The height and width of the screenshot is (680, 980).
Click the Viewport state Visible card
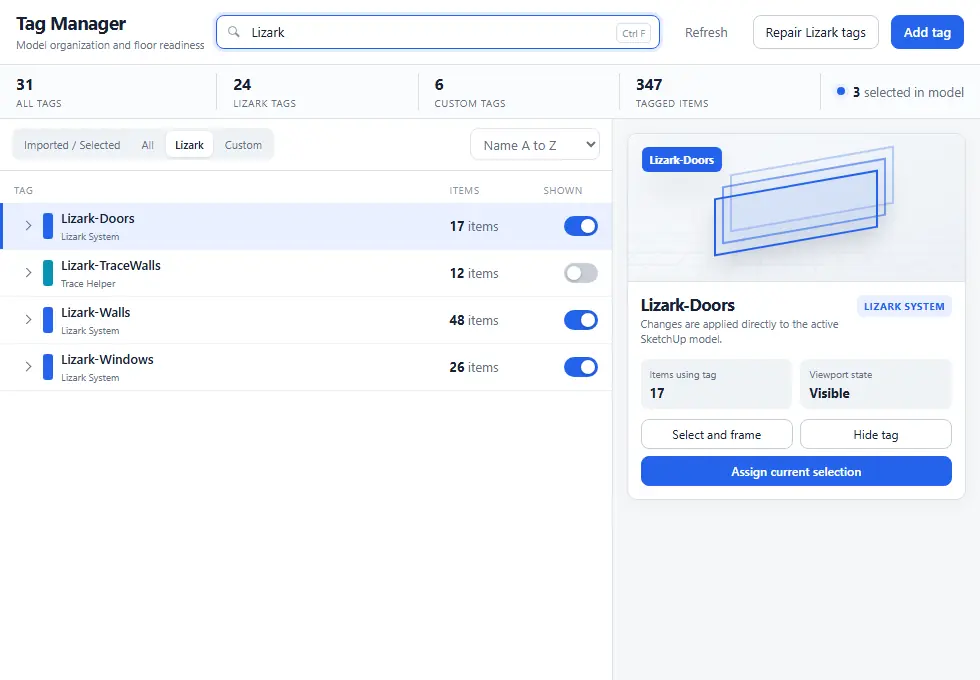pyautogui.click(x=876, y=384)
